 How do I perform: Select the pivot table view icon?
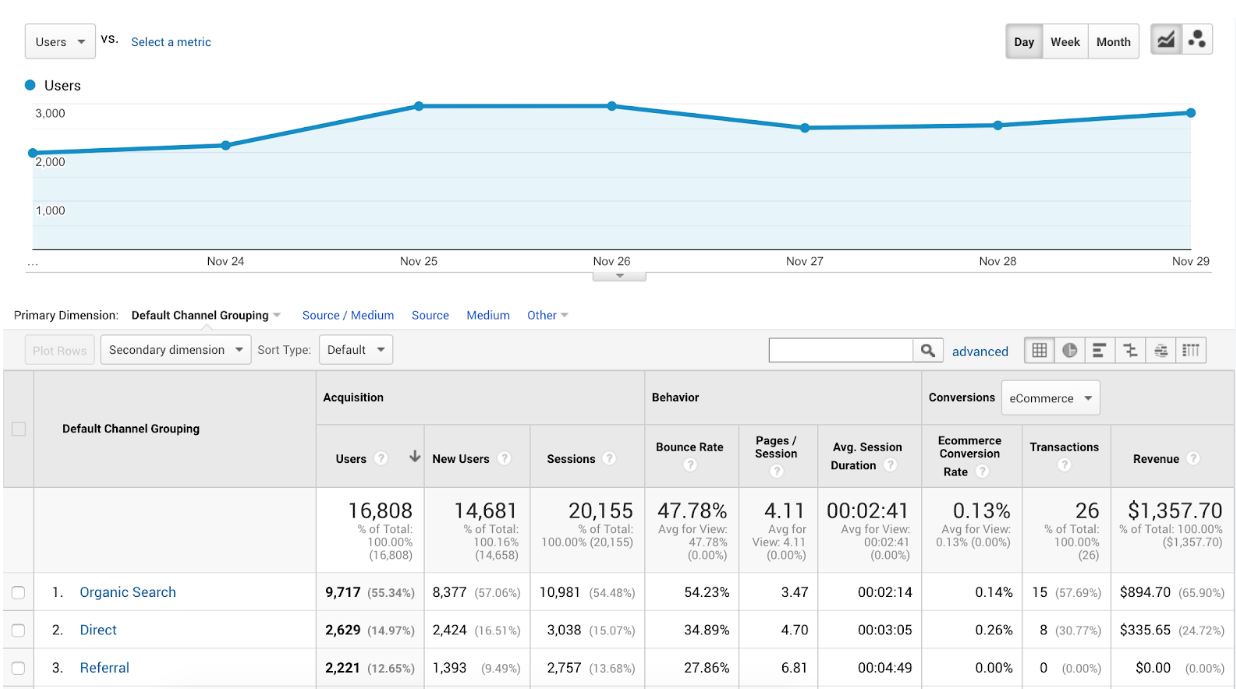click(1190, 350)
